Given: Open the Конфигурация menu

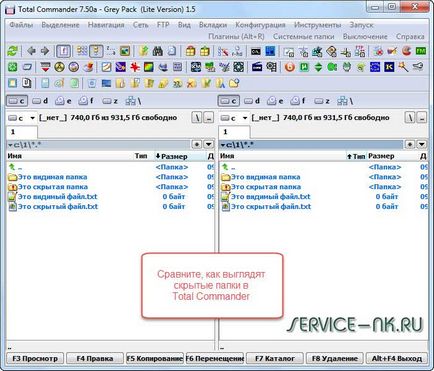Looking at the screenshot, I should point(260,25).
